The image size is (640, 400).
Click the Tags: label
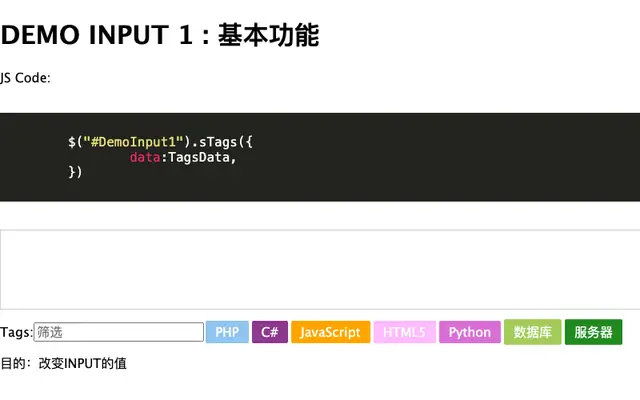(16, 332)
